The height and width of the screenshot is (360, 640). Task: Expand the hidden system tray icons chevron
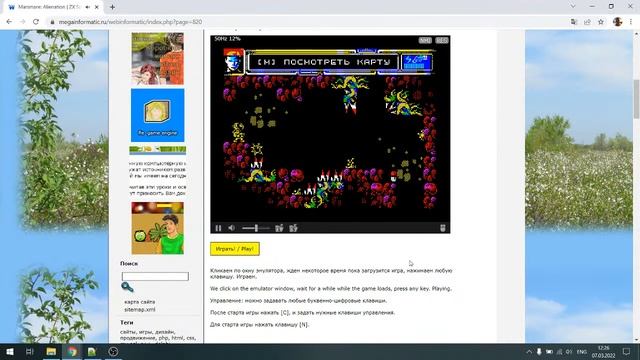(x=529, y=352)
